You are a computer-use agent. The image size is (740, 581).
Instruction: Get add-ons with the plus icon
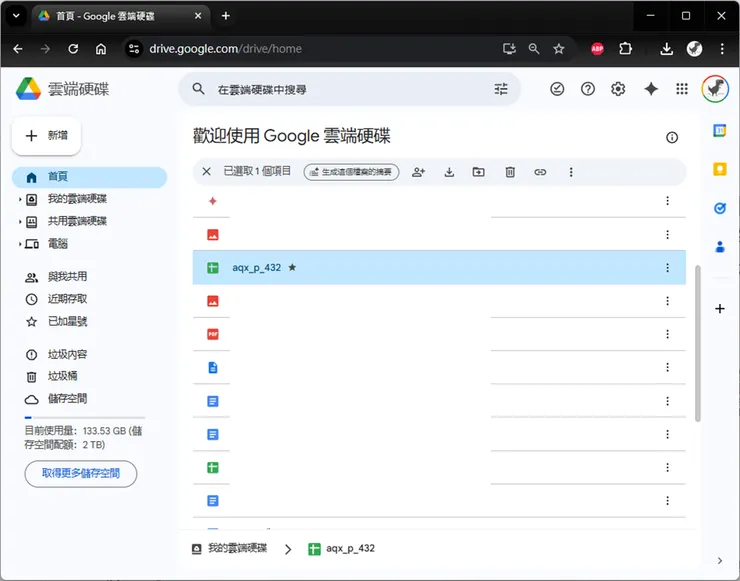[x=719, y=309]
